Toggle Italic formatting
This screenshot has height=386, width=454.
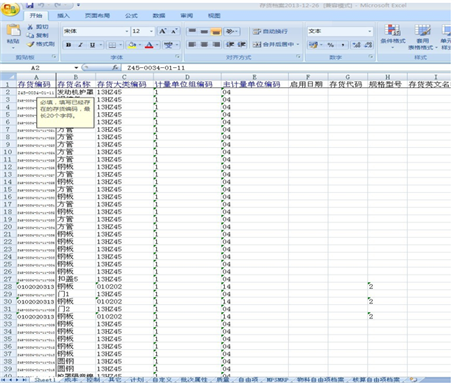[x=80, y=45]
